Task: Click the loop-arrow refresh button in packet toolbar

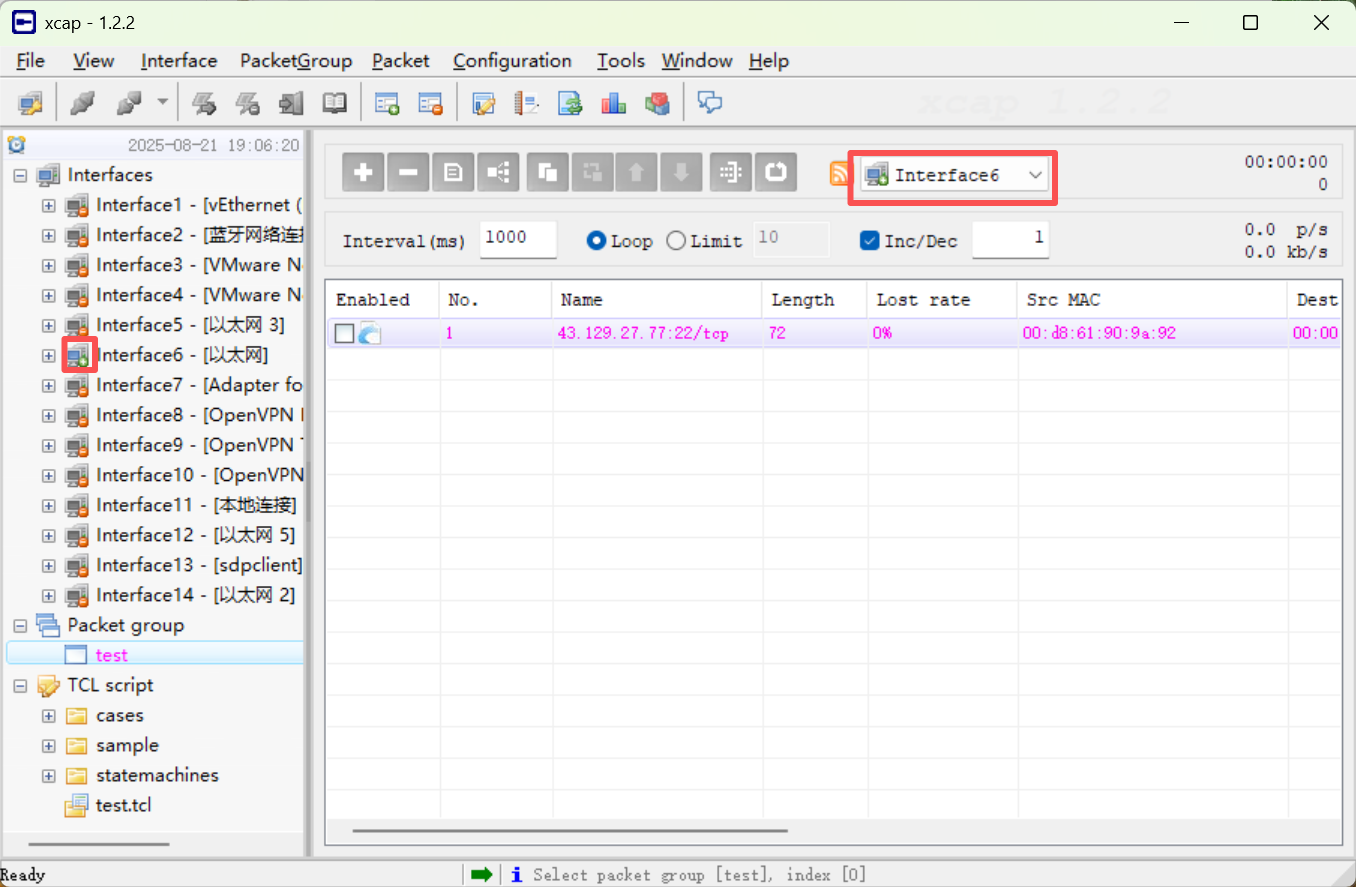Action: pos(776,173)
